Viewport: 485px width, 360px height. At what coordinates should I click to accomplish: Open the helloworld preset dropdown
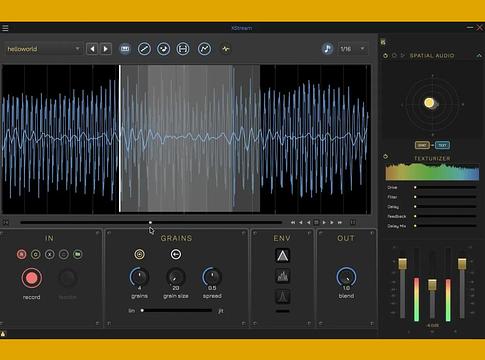(x=43, y=49)
